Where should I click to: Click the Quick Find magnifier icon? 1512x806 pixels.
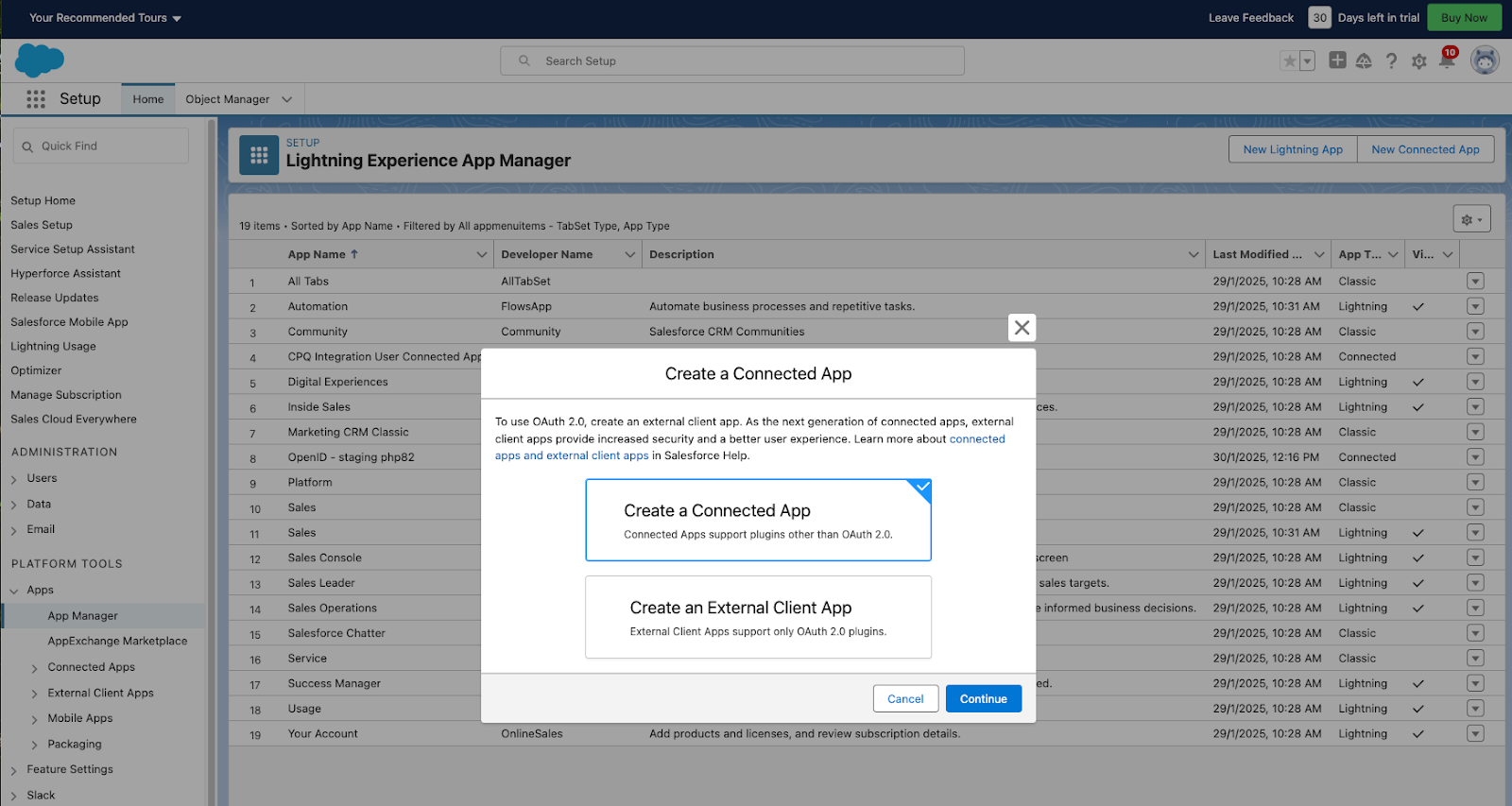click(27, 146)
